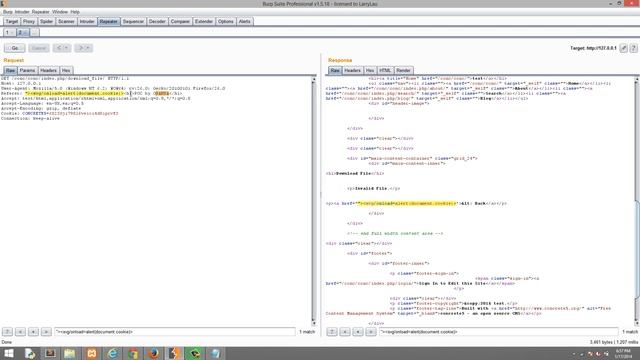Open the Windows Start button
Viewport: 640px width, 360px height.
[9, 353]
